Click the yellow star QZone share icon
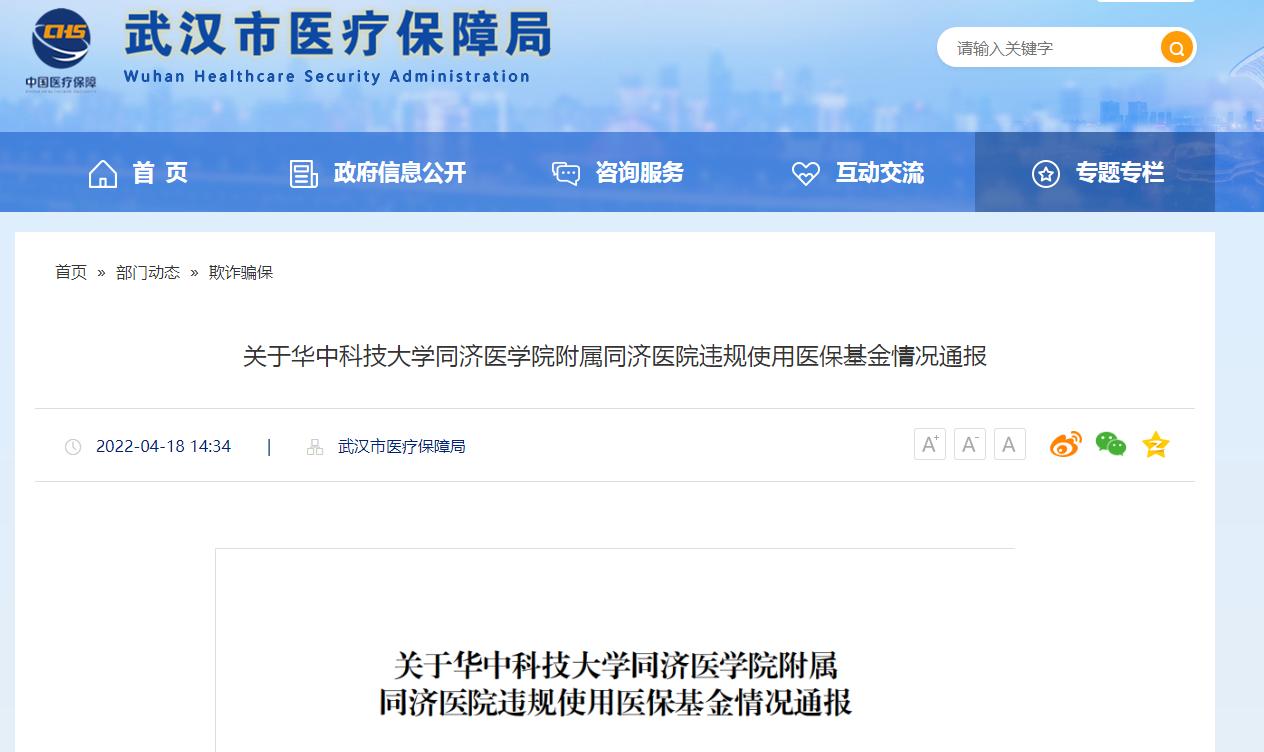This screenshot has width=1264, height=752. [1156, 445]
